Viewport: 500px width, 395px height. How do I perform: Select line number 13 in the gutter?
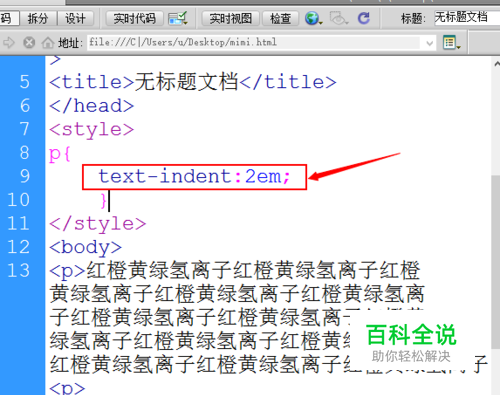point(19,270)
